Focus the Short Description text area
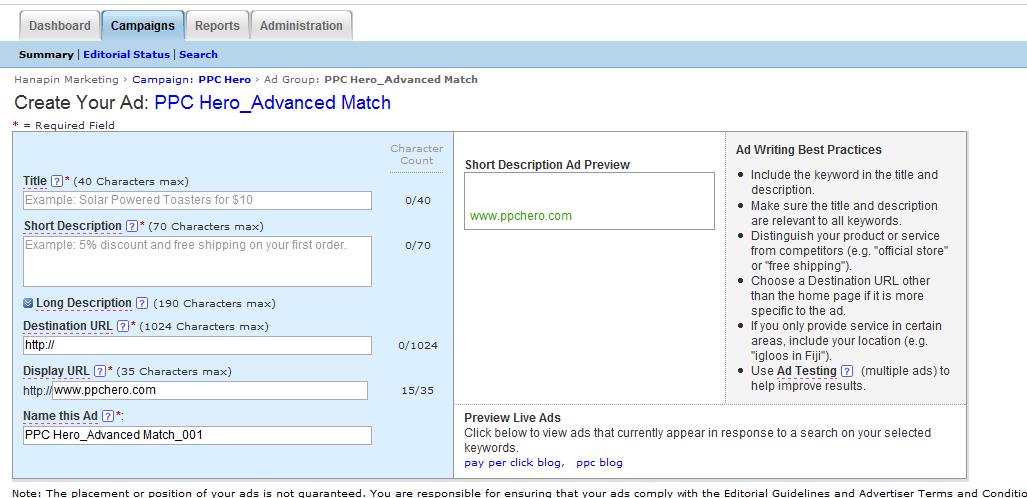The height and width of the screenshot is (498, 1027). 197,261
